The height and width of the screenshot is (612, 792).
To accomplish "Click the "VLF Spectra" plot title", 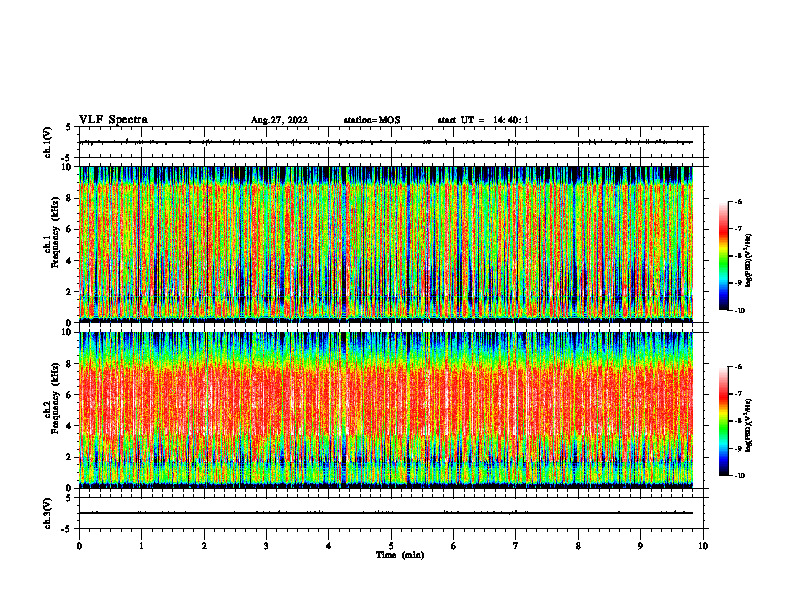I will 113,120.
